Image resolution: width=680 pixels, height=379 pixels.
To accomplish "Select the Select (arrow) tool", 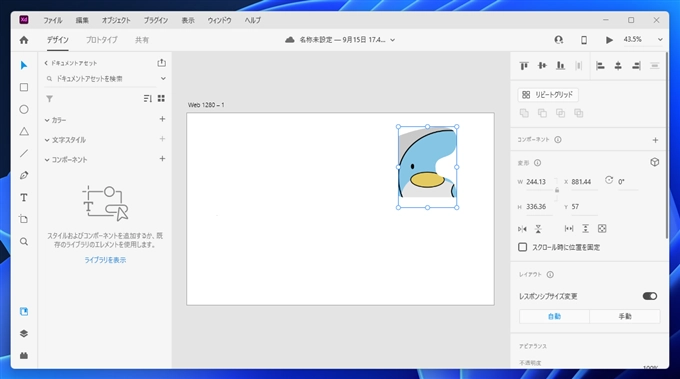I will click(24, 65).
